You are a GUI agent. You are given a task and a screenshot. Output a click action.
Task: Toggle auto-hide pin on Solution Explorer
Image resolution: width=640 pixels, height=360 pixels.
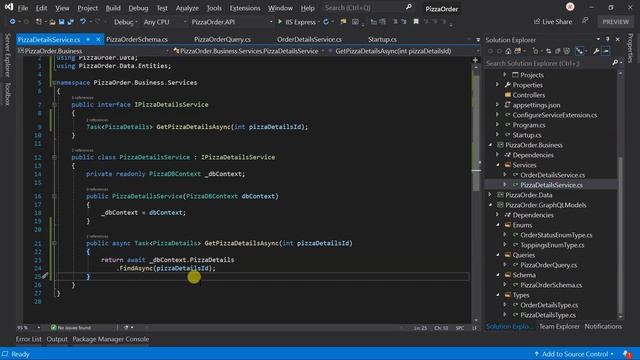pyautogui.click(x=607, y=40)
